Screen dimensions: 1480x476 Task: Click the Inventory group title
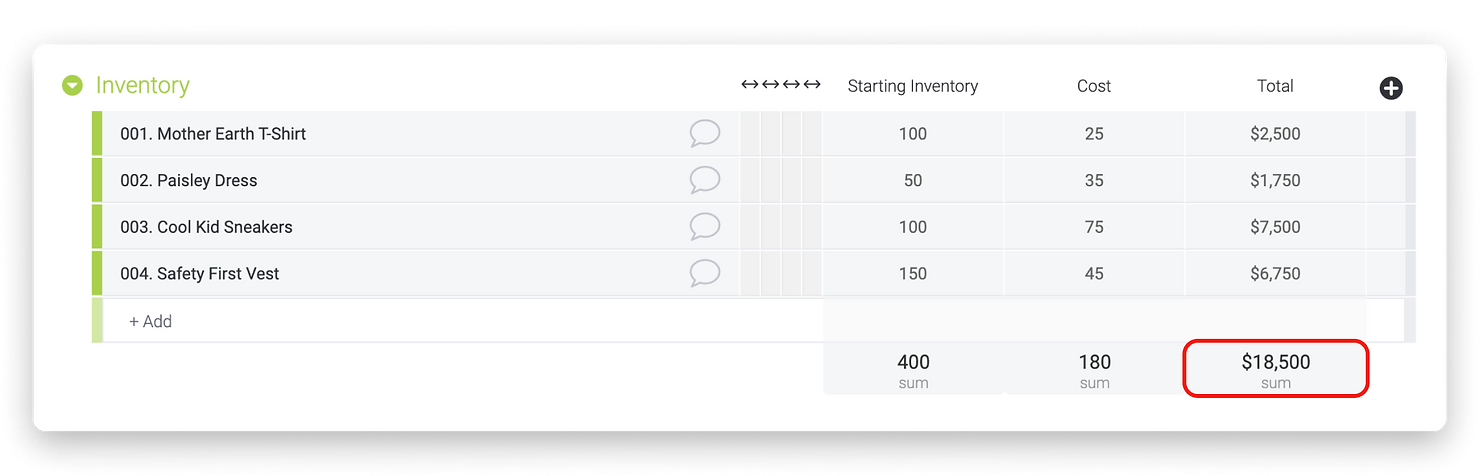[x=143, y=86]
